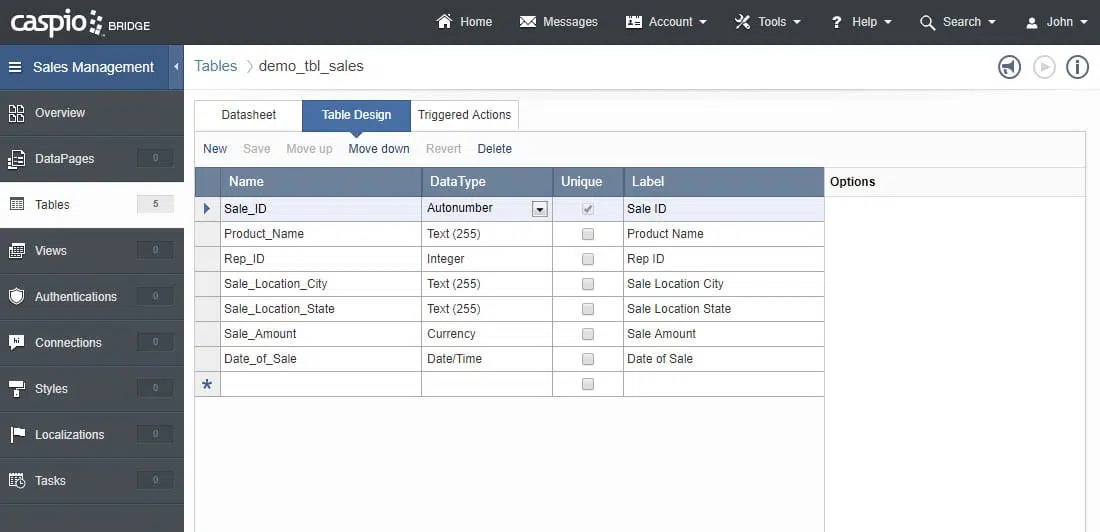Click the DataPages sidebar icon
This screenshot has height=532, width=1100.
(16, 159)
